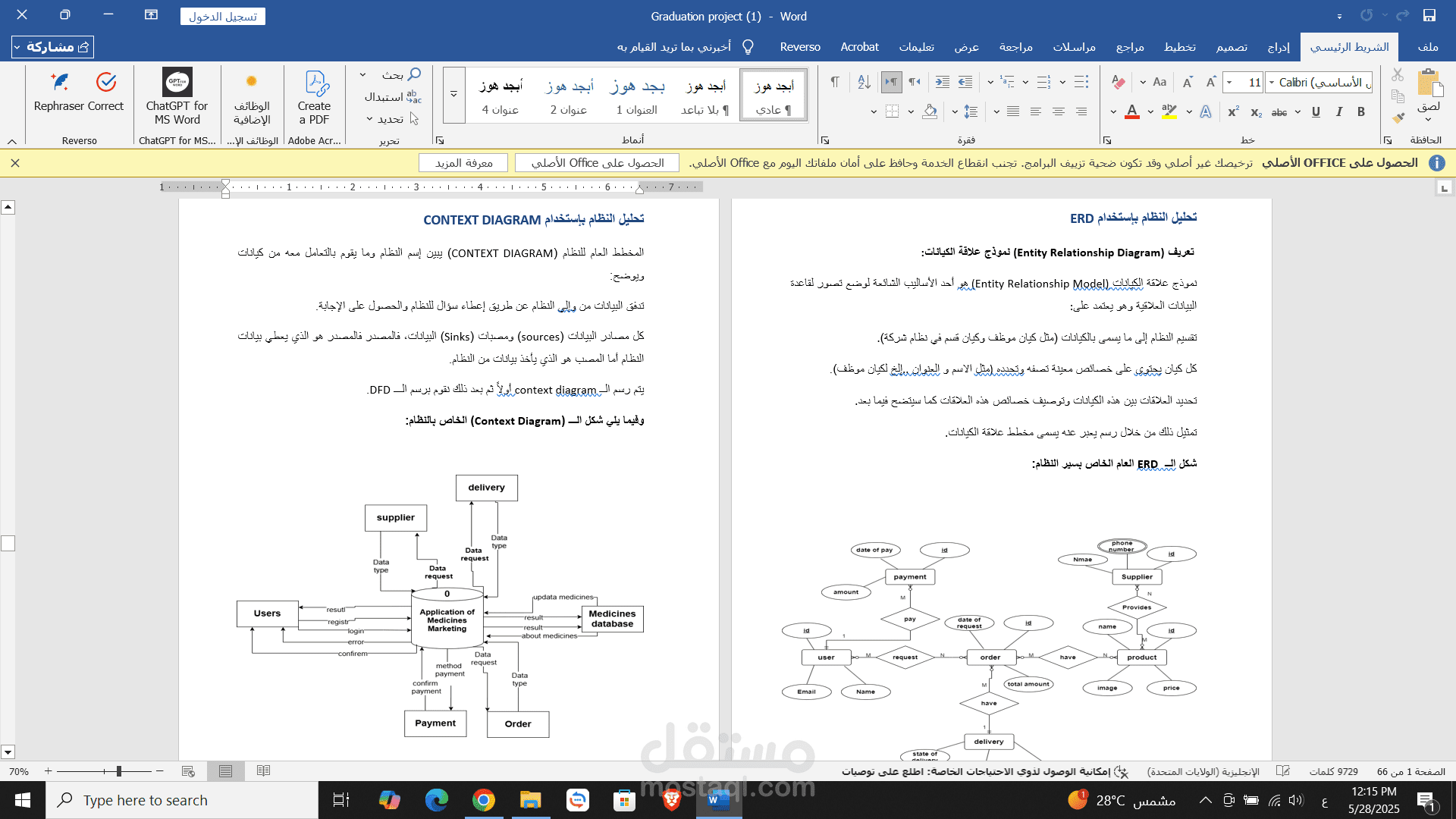This screenshot has width=1456, height=819.
Task: Click the Save floppy disk icon
Action: 1429,15
